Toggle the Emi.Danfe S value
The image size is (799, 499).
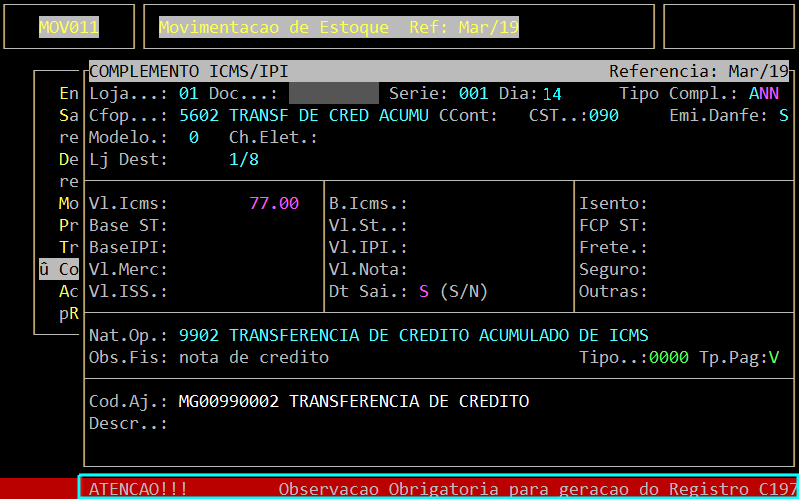click(x=784, y=116)
